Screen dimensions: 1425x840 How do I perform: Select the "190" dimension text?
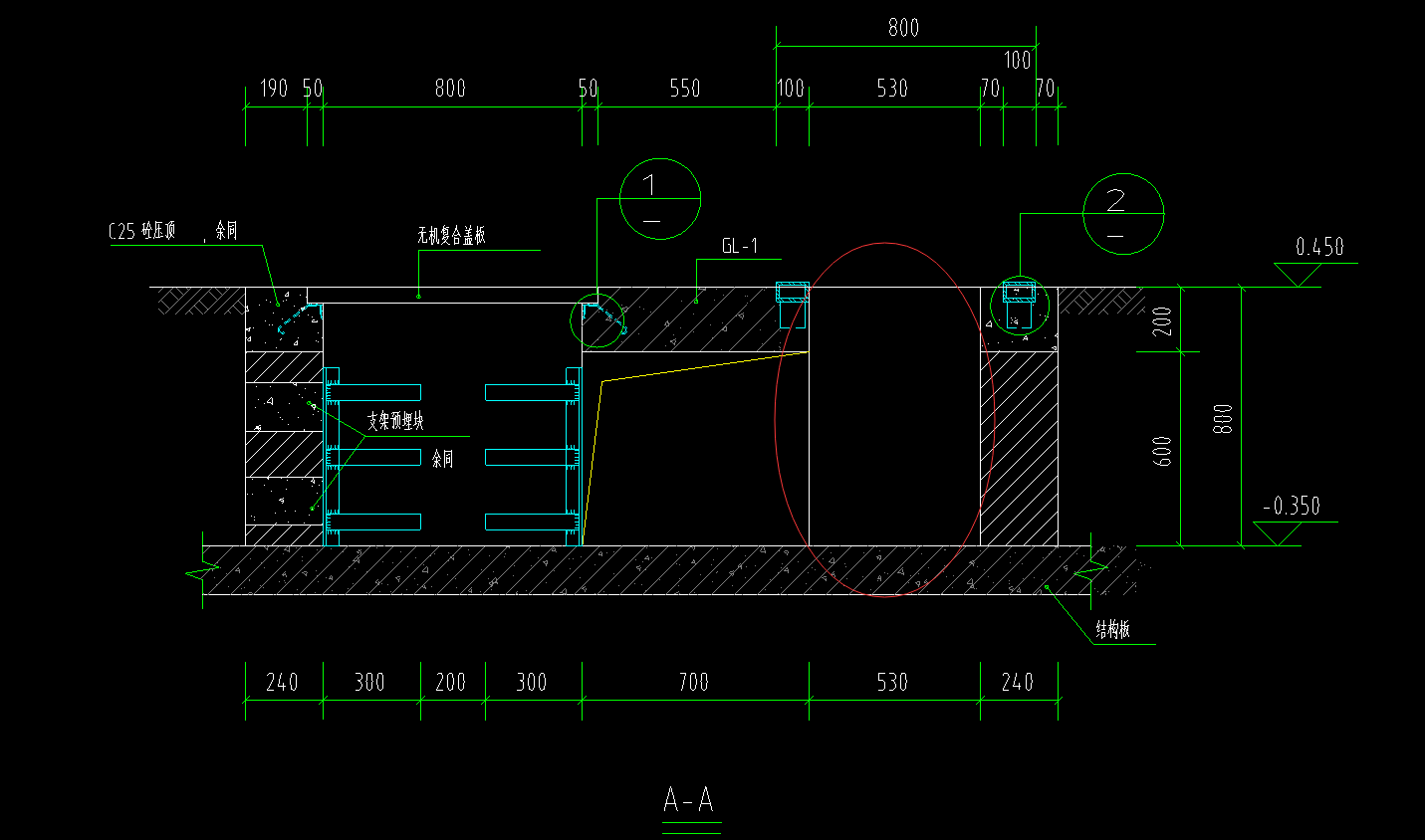274,89
